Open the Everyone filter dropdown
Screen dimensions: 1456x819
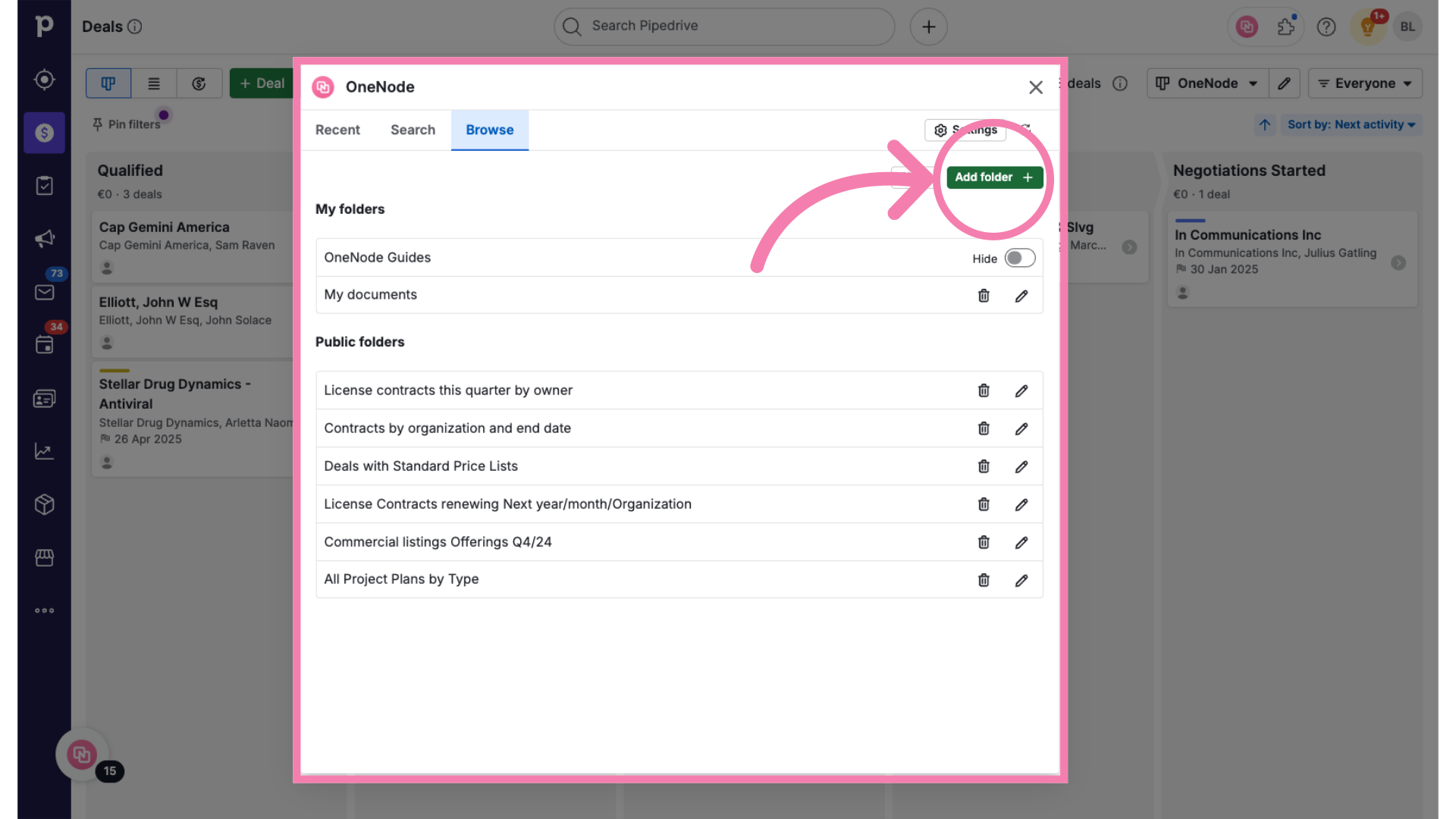[x=1365, y=83]
